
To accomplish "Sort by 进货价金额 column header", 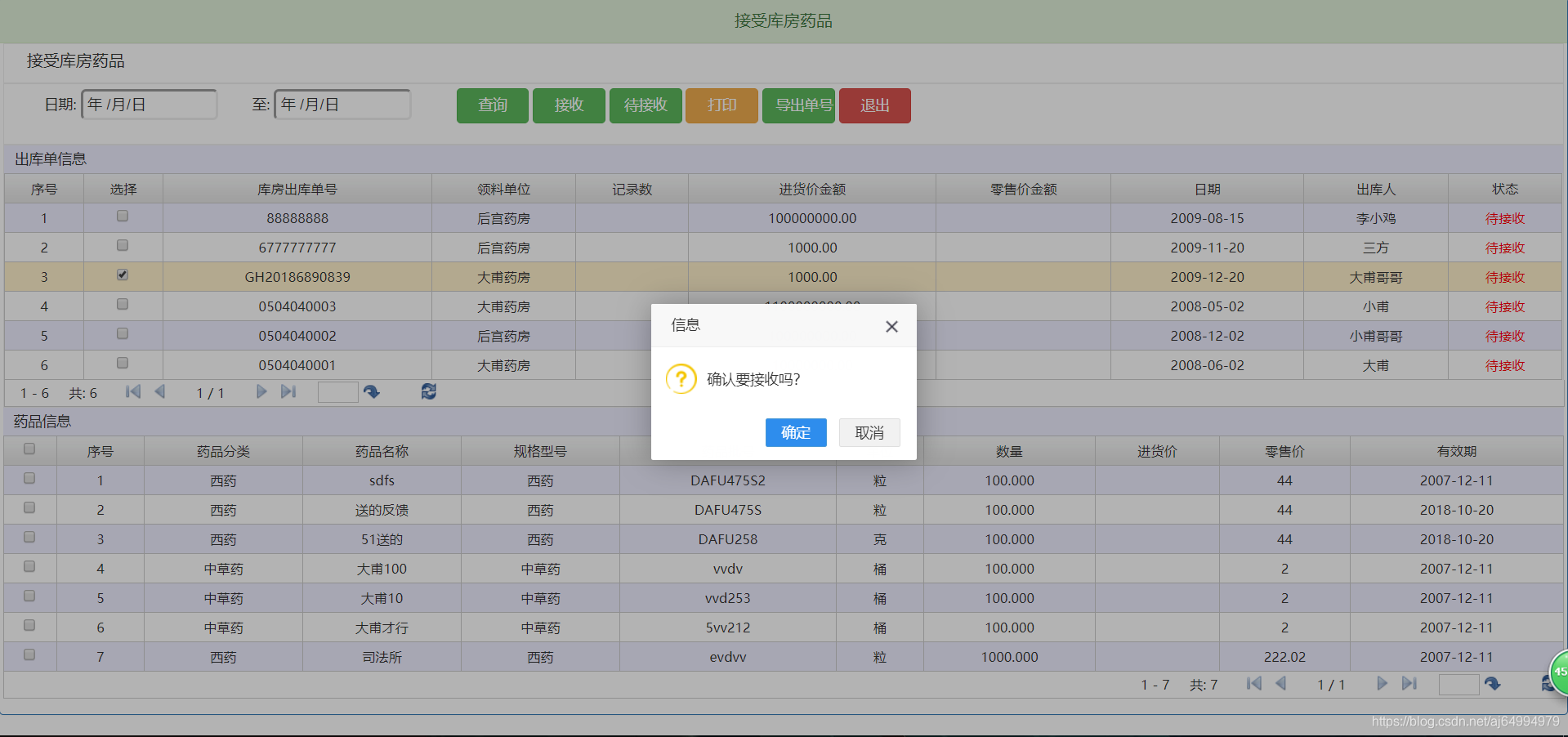I will [x=812, y=189].
